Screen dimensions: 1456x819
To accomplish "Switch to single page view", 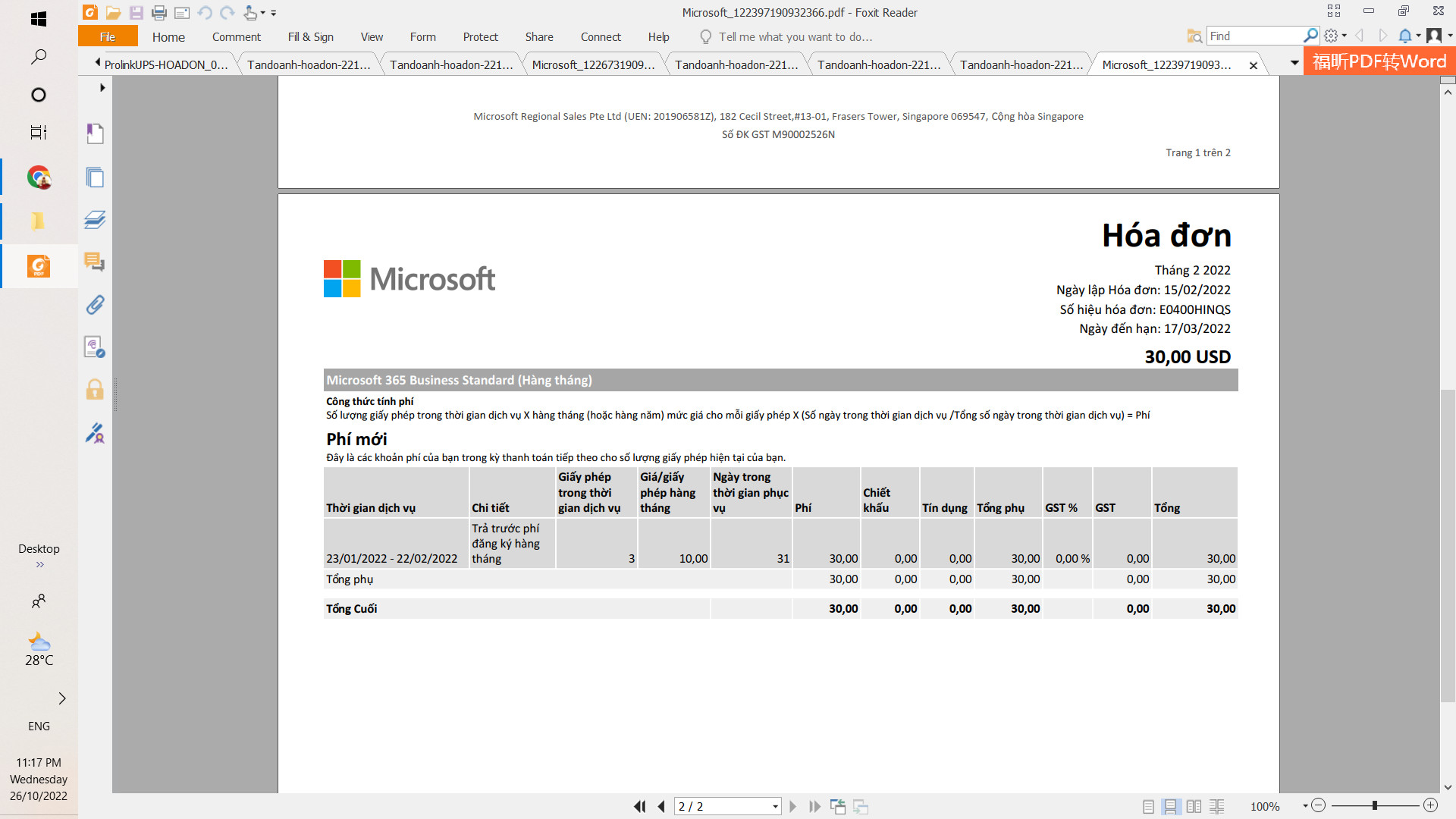I will tap(1148, 806).
